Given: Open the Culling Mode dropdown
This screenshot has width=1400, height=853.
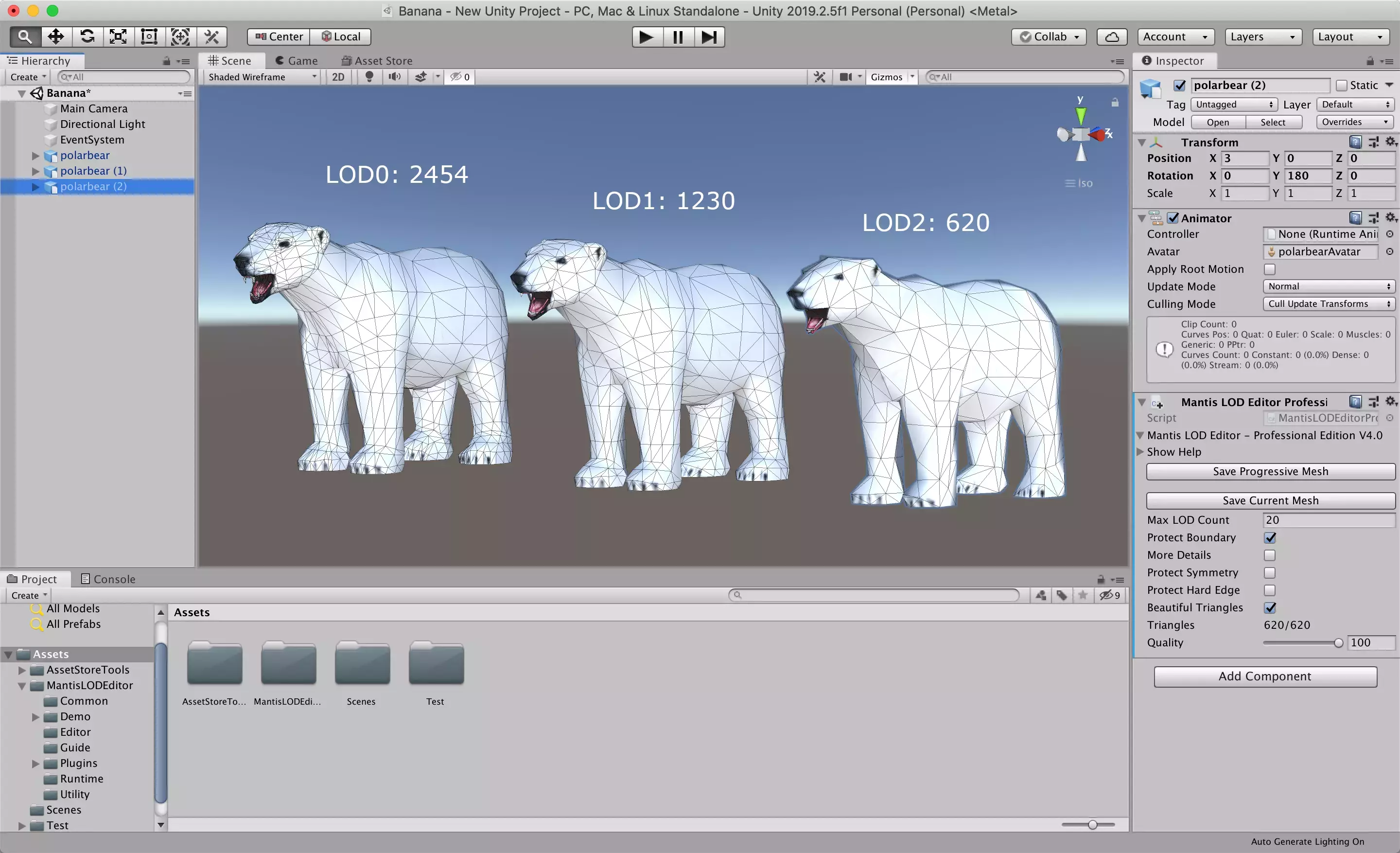Looking at the screenshot, I should [1328, 304].
